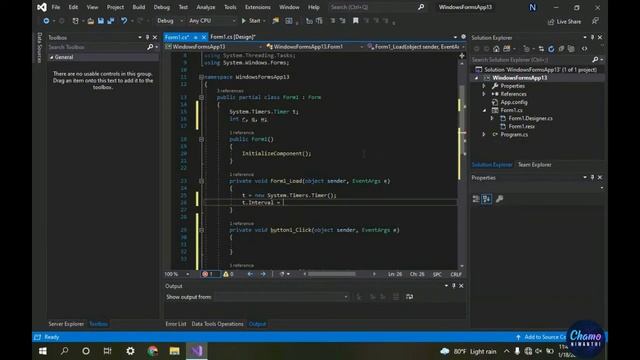640x360 pixels.
Task: Click the Live Share icon
Action: point(551,22)
